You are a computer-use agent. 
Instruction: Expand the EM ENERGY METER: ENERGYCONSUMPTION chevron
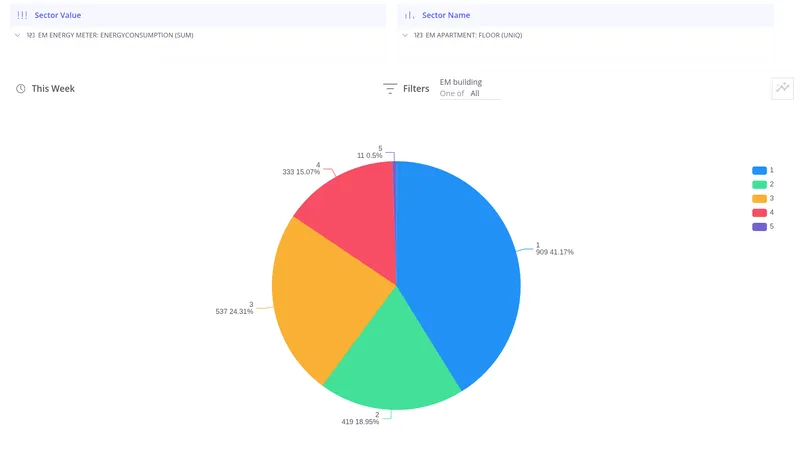tap(17, 35)
